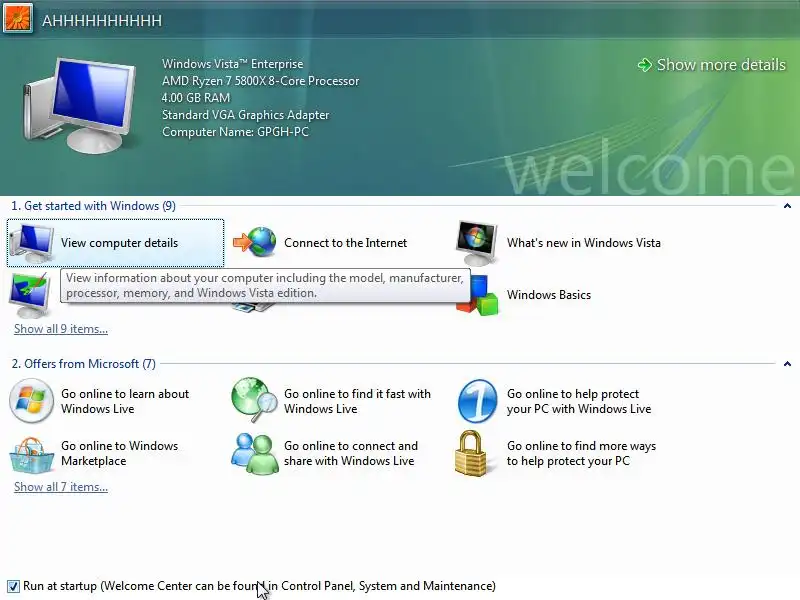Viewport: 800px width, 600px height.
Task: Click the Offers from Microsoft (7) heading
Action: [84, 364]
